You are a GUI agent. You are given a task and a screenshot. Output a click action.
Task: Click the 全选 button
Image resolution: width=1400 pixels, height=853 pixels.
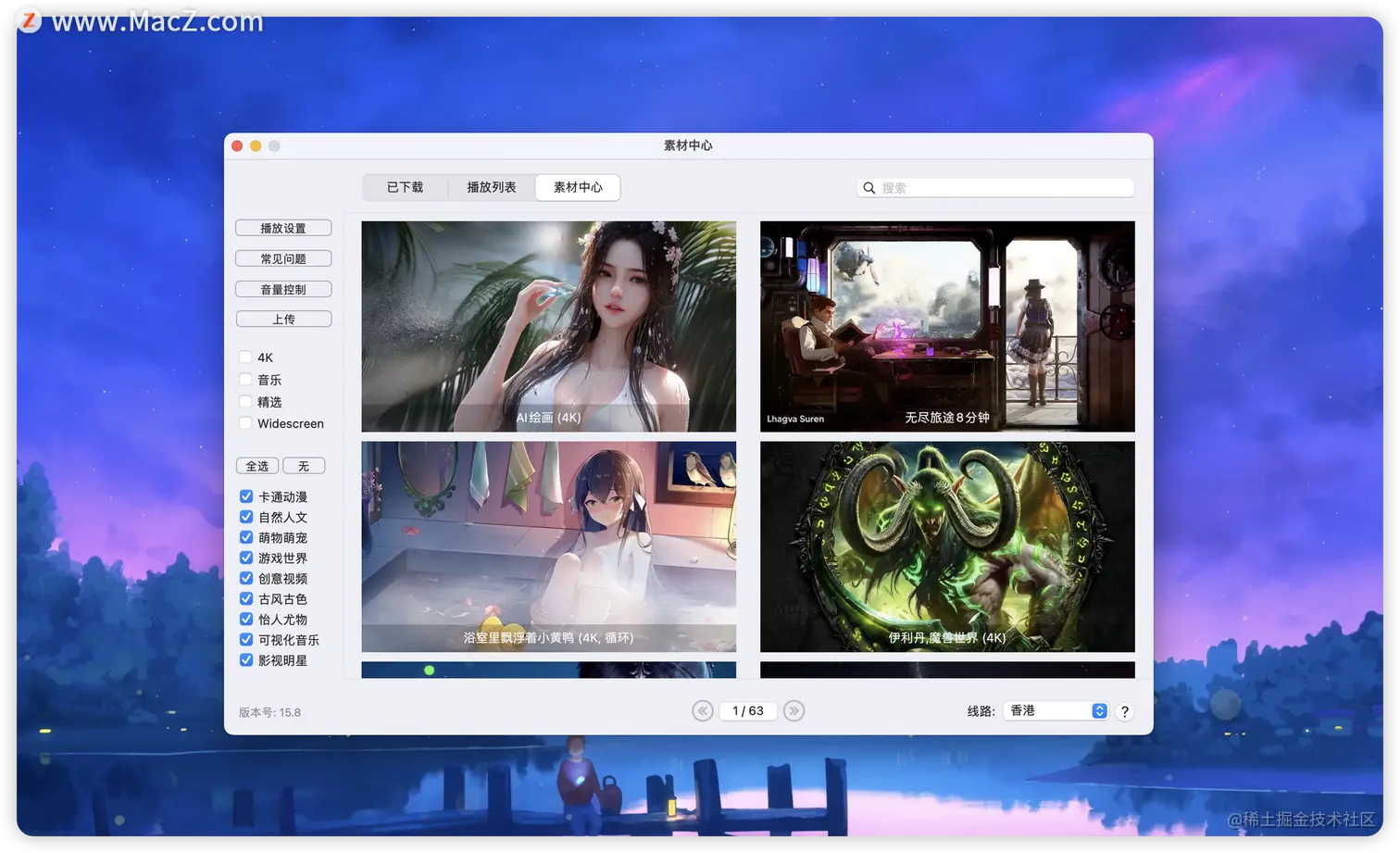(x=257, y=466)
